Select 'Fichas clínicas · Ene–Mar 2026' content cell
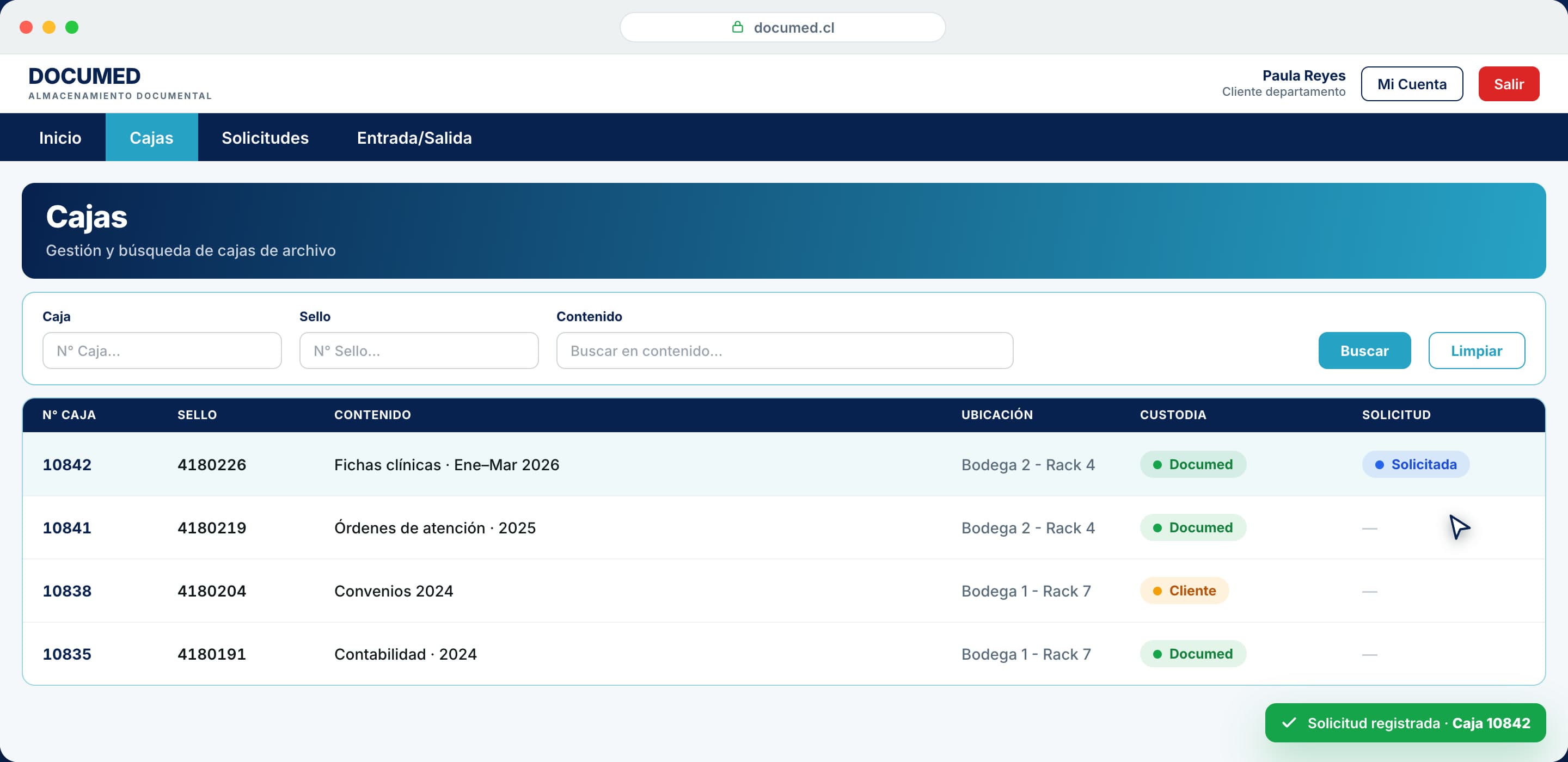This screenshot has height=762, width=1568. (x=447, y=464)
